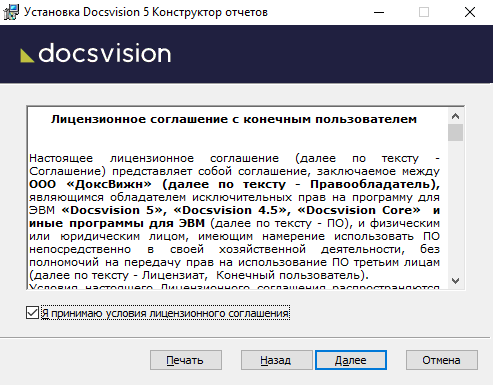This screenshot has width=493, height=385.
Task: Click the bold text ООО «ДоксВижн»
Action: click(x=90, y=184)
